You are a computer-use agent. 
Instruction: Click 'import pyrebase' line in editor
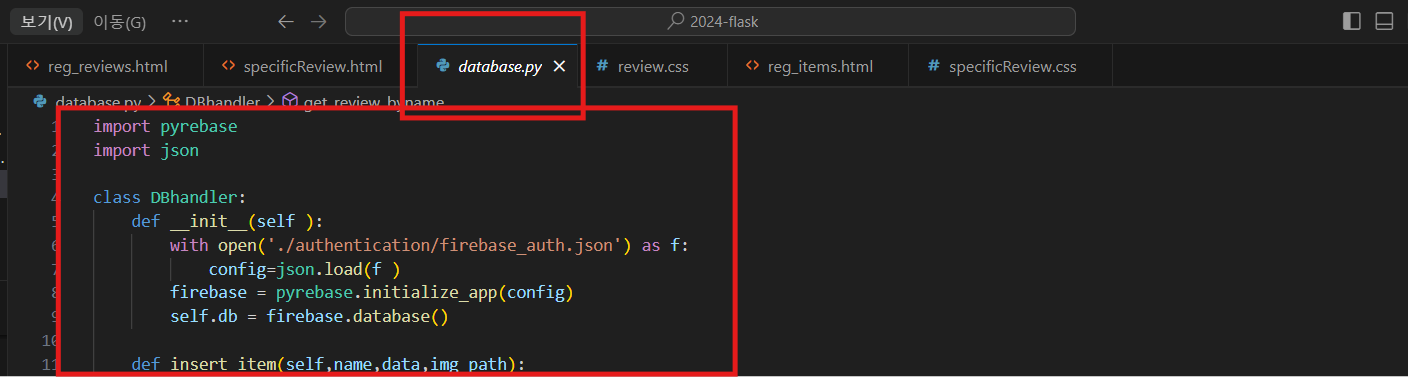click(x=165, y=127)
